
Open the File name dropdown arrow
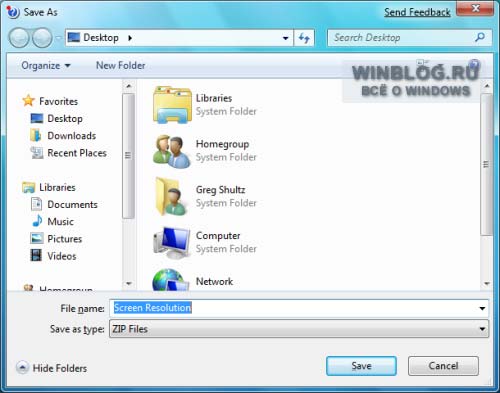[482, 308]
